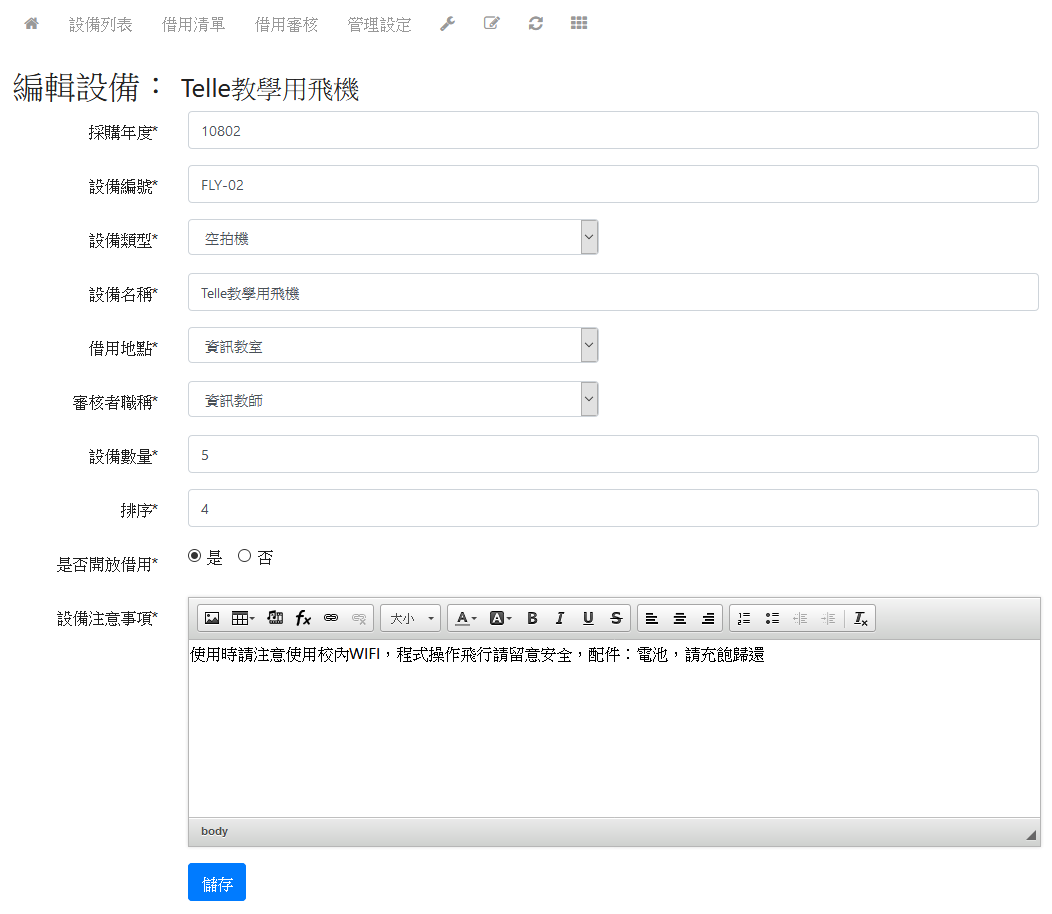
Task: Apply strikethrough formatting in editor
Action: 616,619
